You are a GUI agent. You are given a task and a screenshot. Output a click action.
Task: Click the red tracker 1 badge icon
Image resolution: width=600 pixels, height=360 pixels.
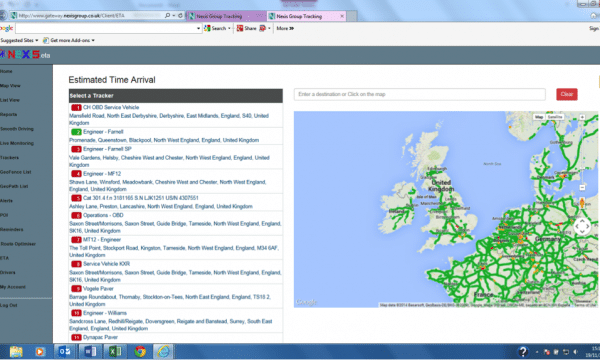point(76,108)
